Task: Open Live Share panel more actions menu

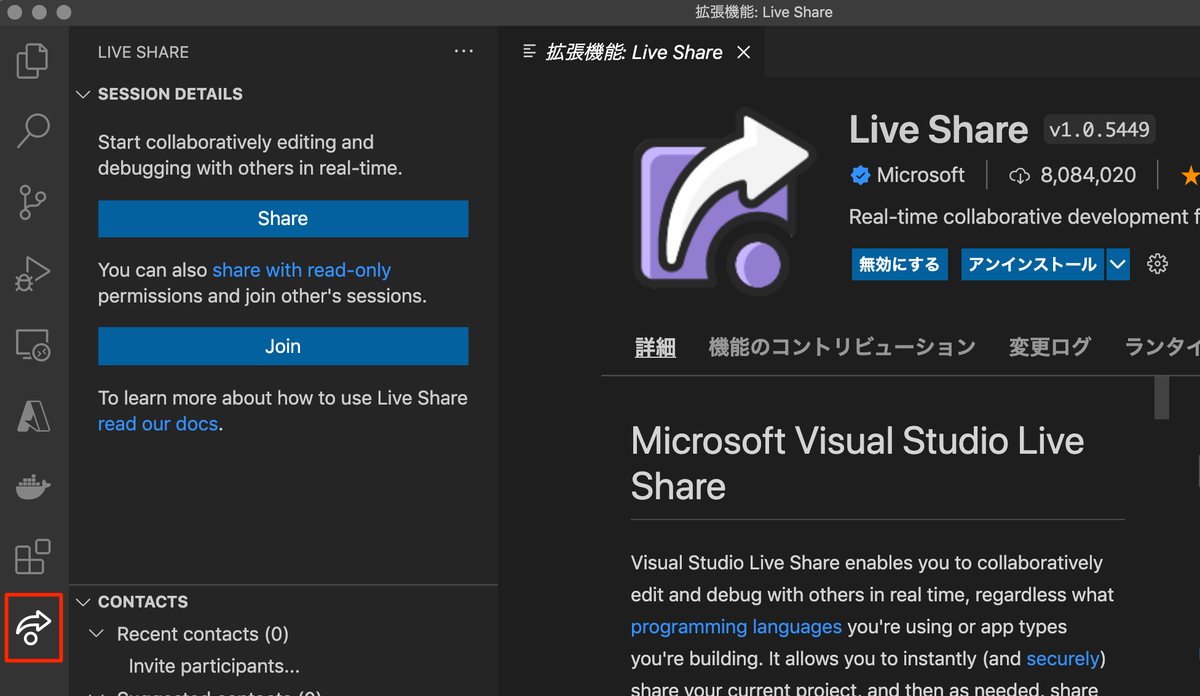Action: coord(463,52)
